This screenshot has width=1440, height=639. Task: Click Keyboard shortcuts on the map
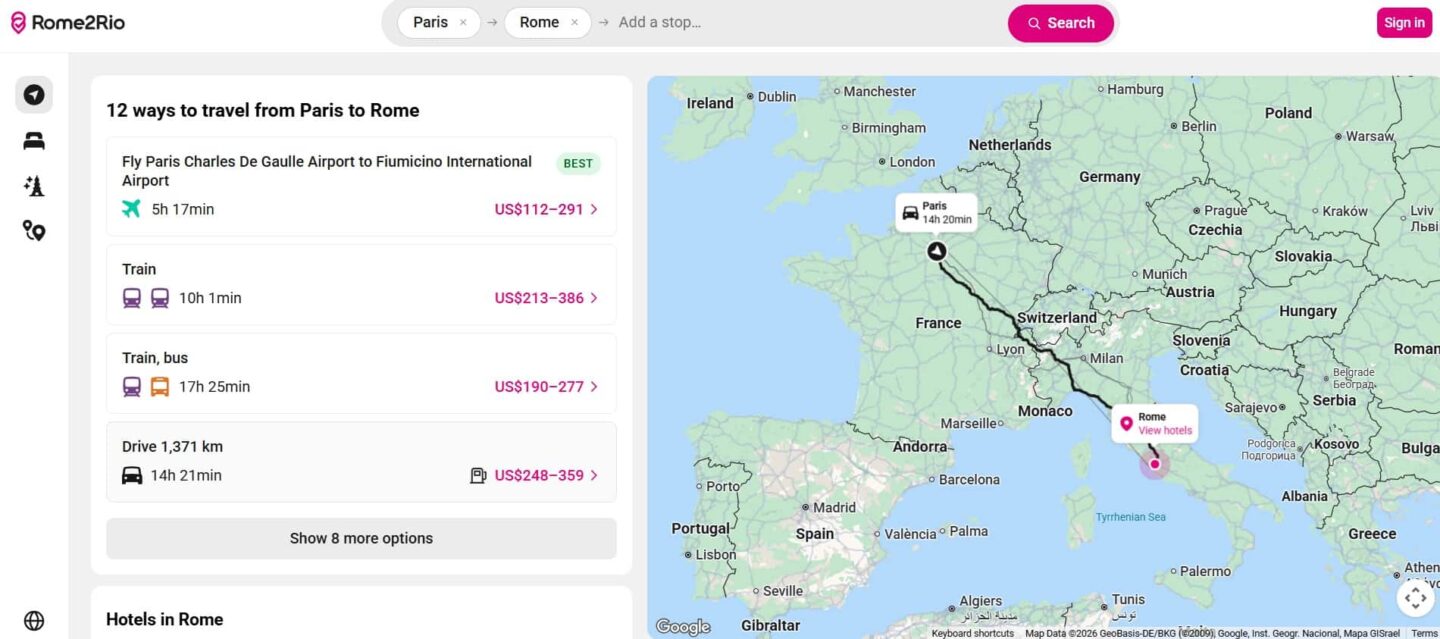[x=973, y=633]
